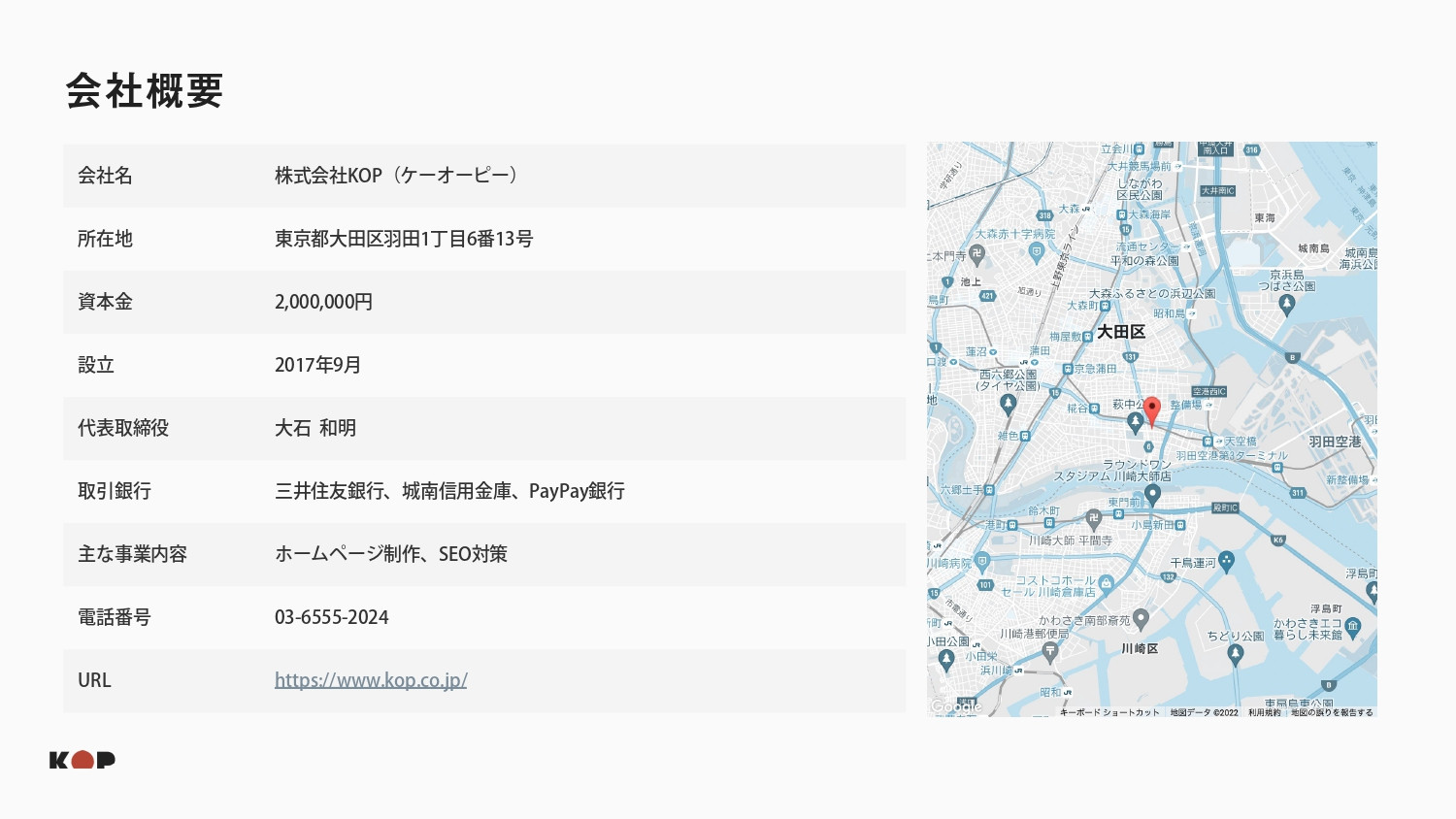The height and width of the screenshot is (819, 1456).
Task: Click the 地図データ ©2022 attribution
Action: (1204, 712)
